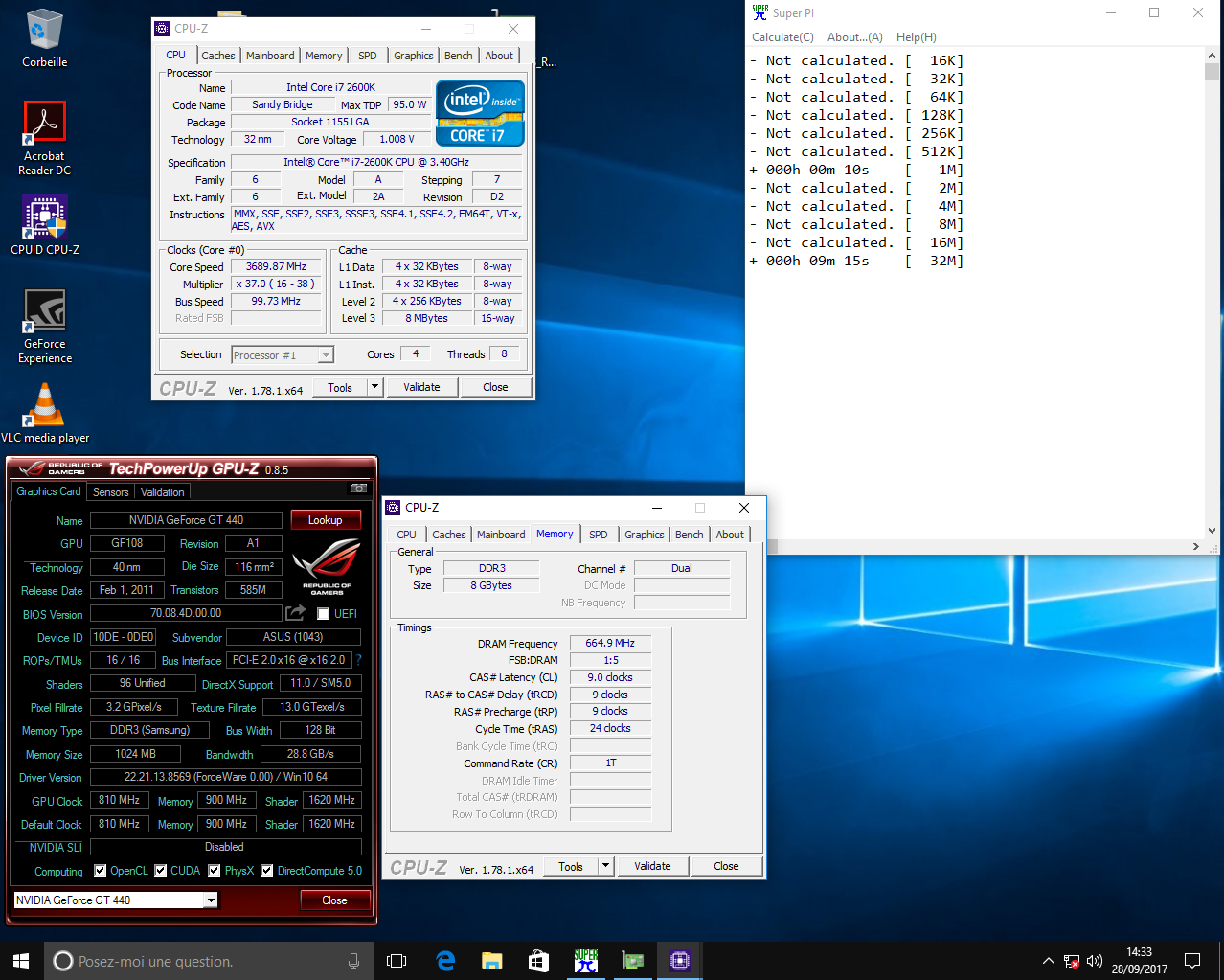Click the Super PI vertical scrollbar up arrow
Image resolution: width=1224 pixels, height=980 pixels.
(1212, 57)
